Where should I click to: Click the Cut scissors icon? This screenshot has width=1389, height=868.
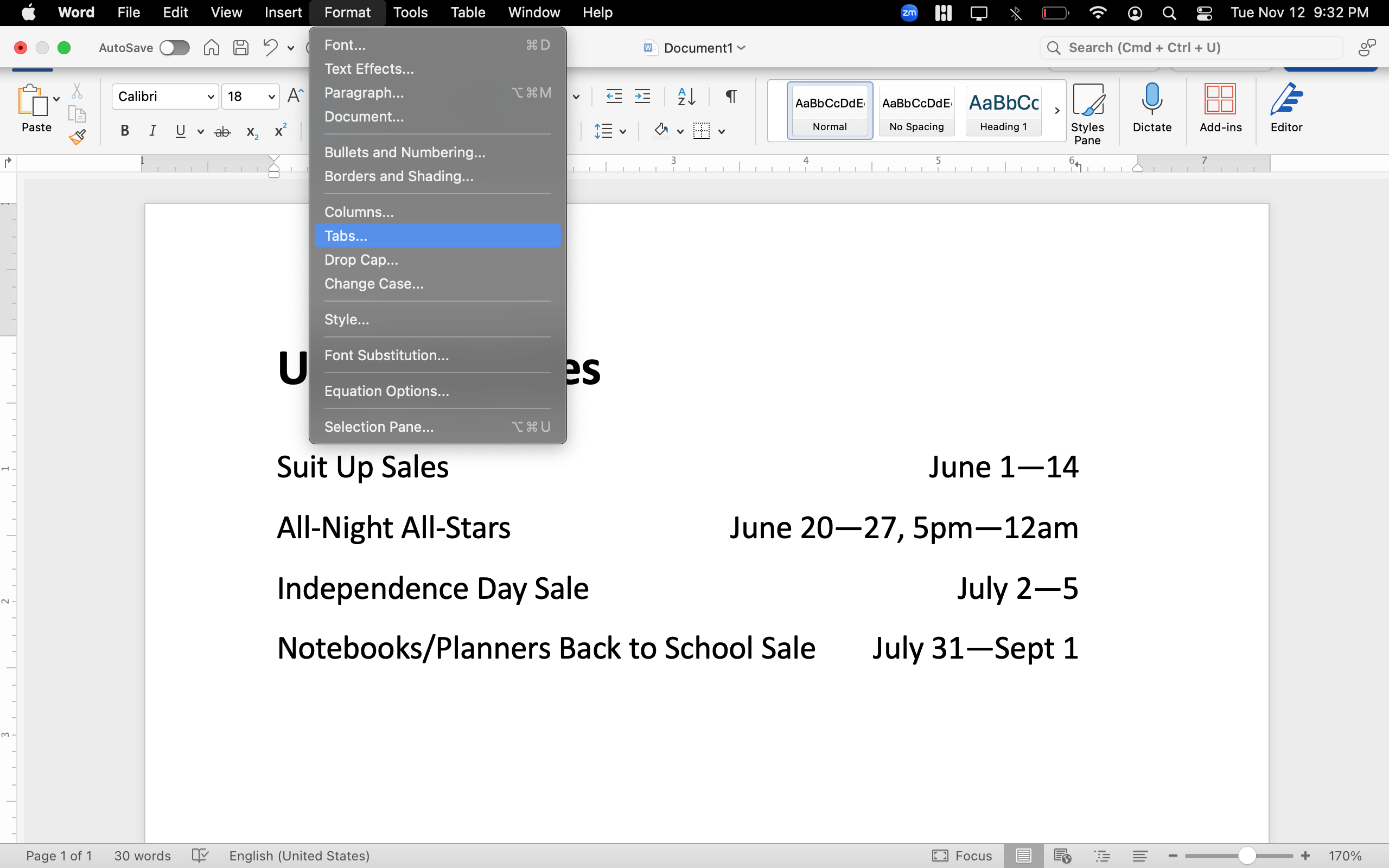point(77,91)
